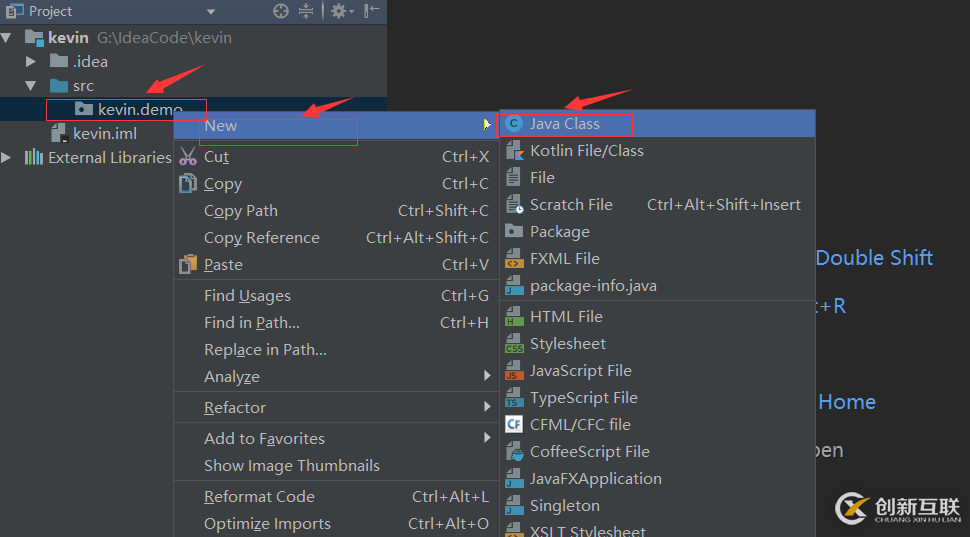This screenshot has height=537, width=970.
Task: Click the JavaScript File icon
Action: (514, 371)
